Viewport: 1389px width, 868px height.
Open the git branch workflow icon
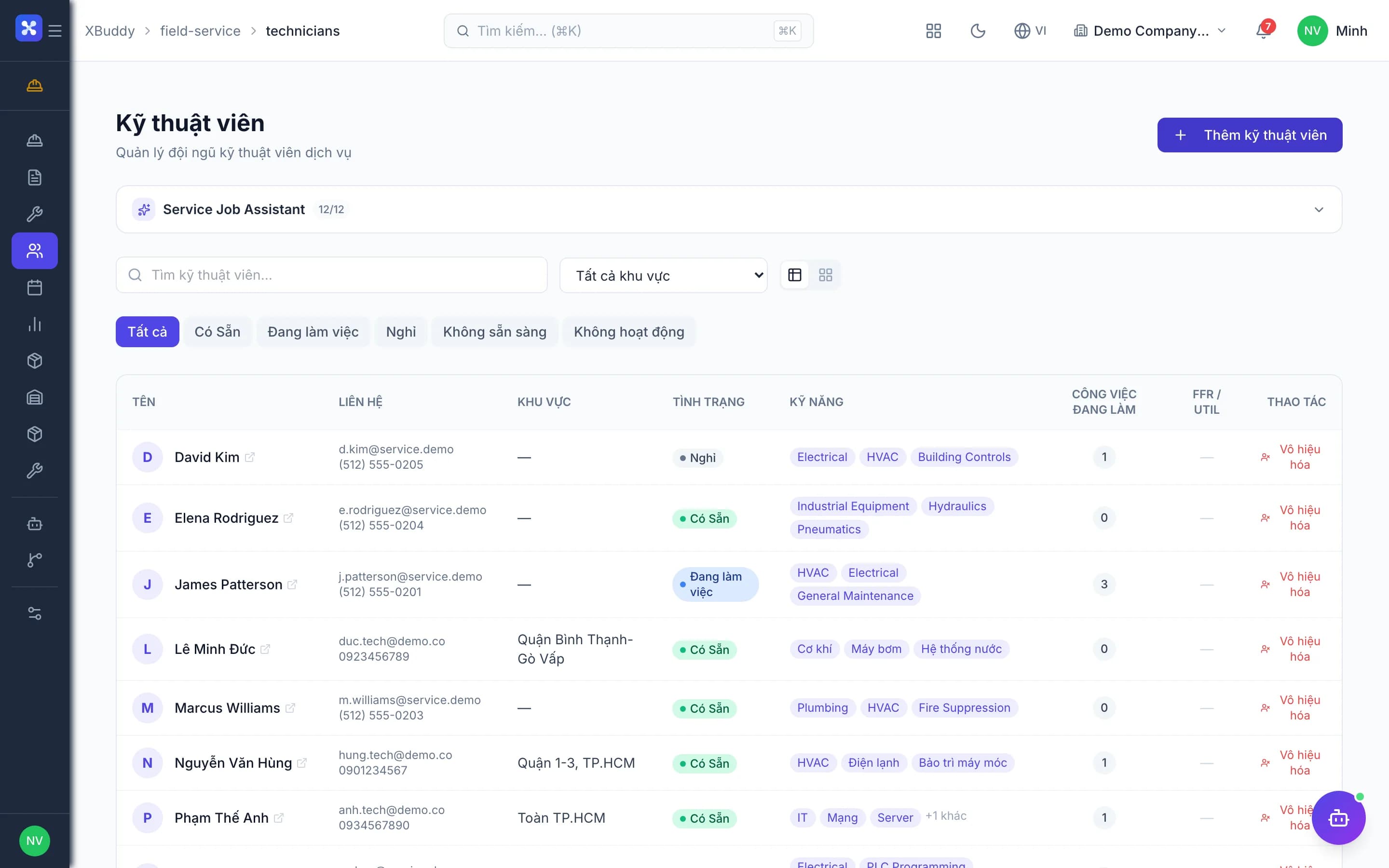[x=34, y=560]
